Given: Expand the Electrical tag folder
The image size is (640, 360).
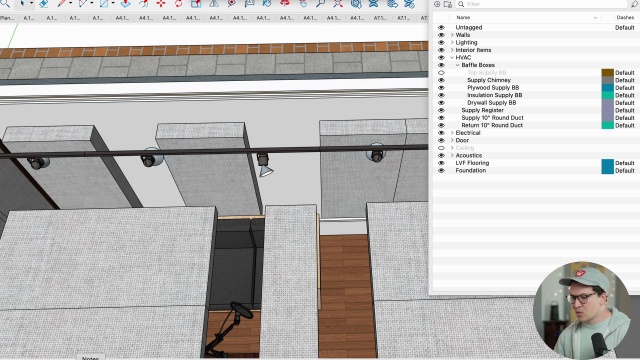Looking at the screenshot, I should 452,133.
